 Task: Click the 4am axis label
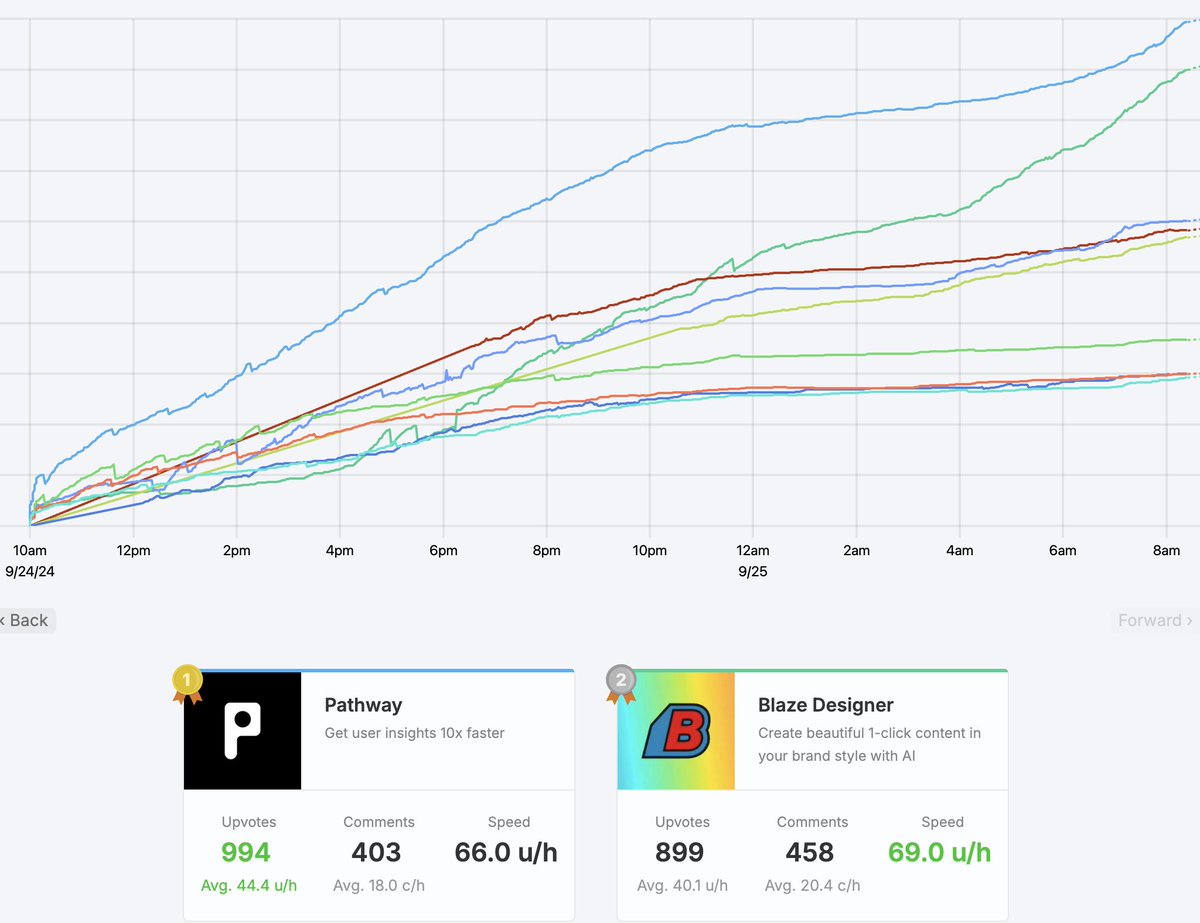(959, 551)
